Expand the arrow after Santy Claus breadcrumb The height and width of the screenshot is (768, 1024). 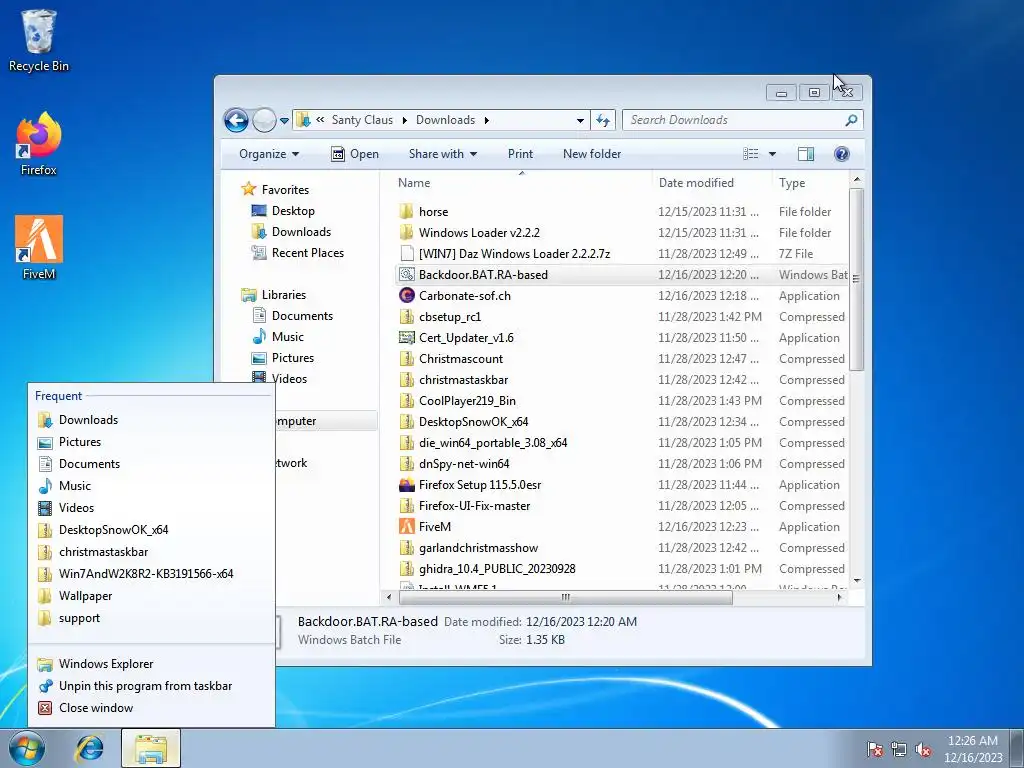[x=404, y=120]
